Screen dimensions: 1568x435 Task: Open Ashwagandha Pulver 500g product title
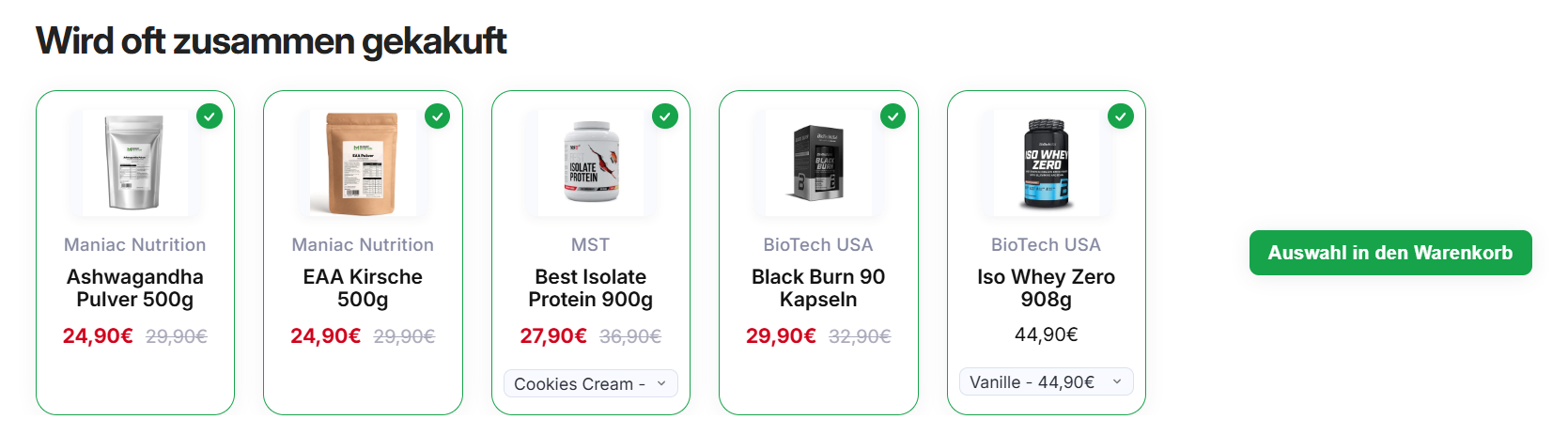(x=134, y=287)
